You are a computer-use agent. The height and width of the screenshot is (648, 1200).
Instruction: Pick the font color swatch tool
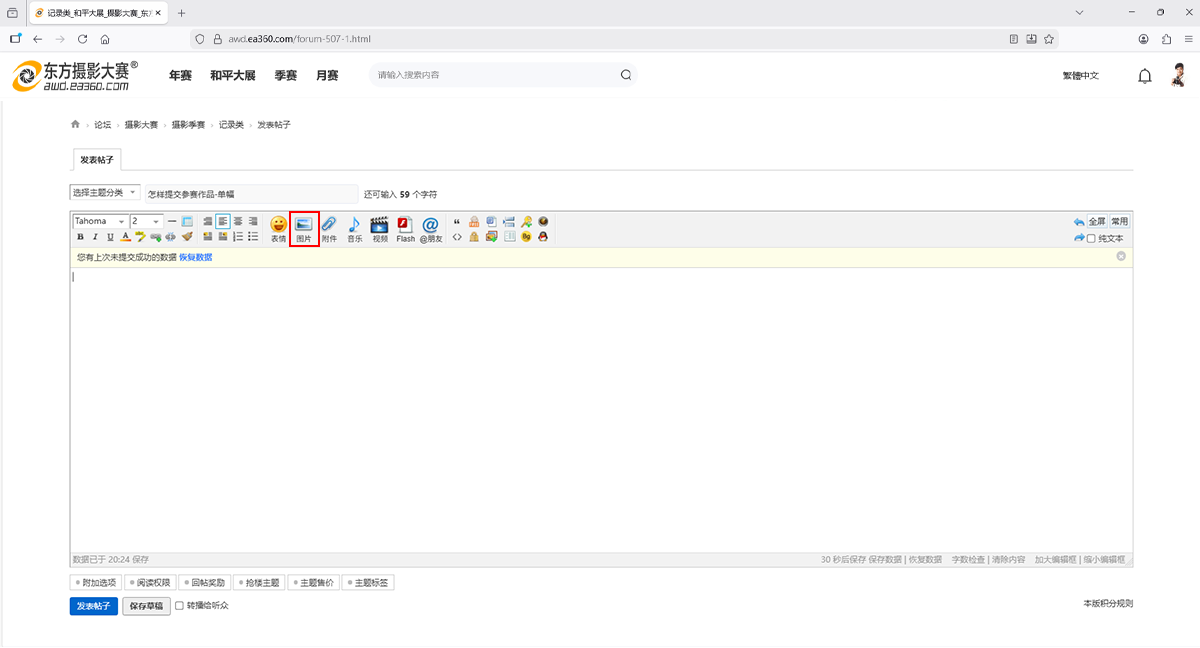pos(125,237)
